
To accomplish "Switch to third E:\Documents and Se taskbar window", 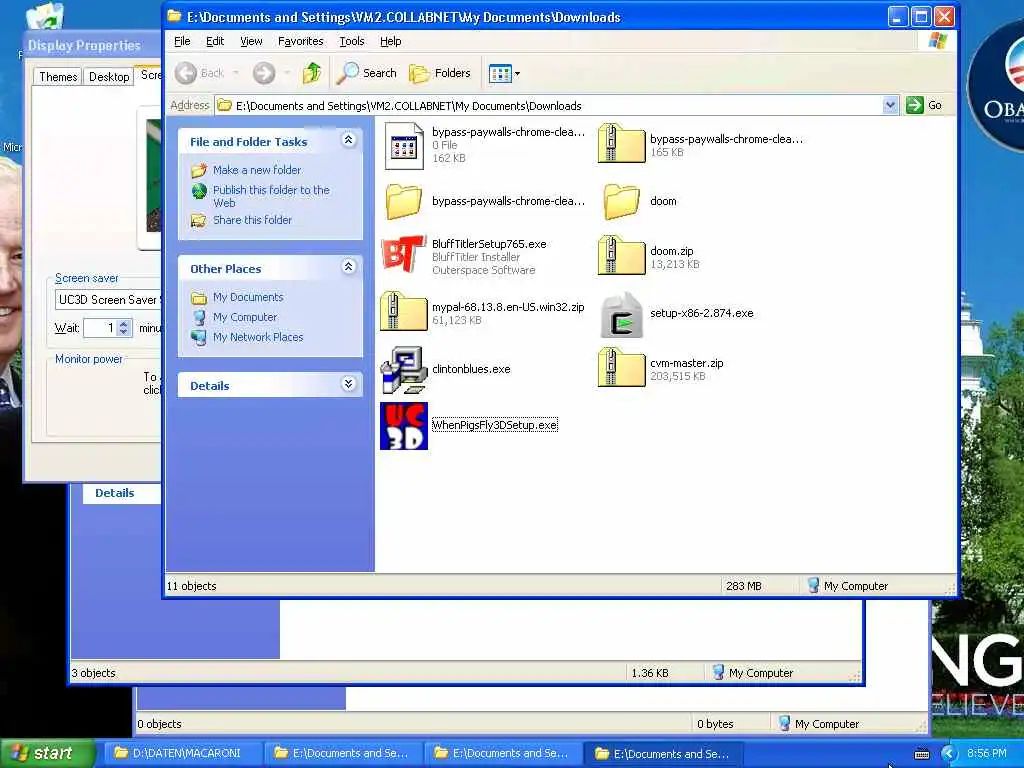I will coord(662,753).
